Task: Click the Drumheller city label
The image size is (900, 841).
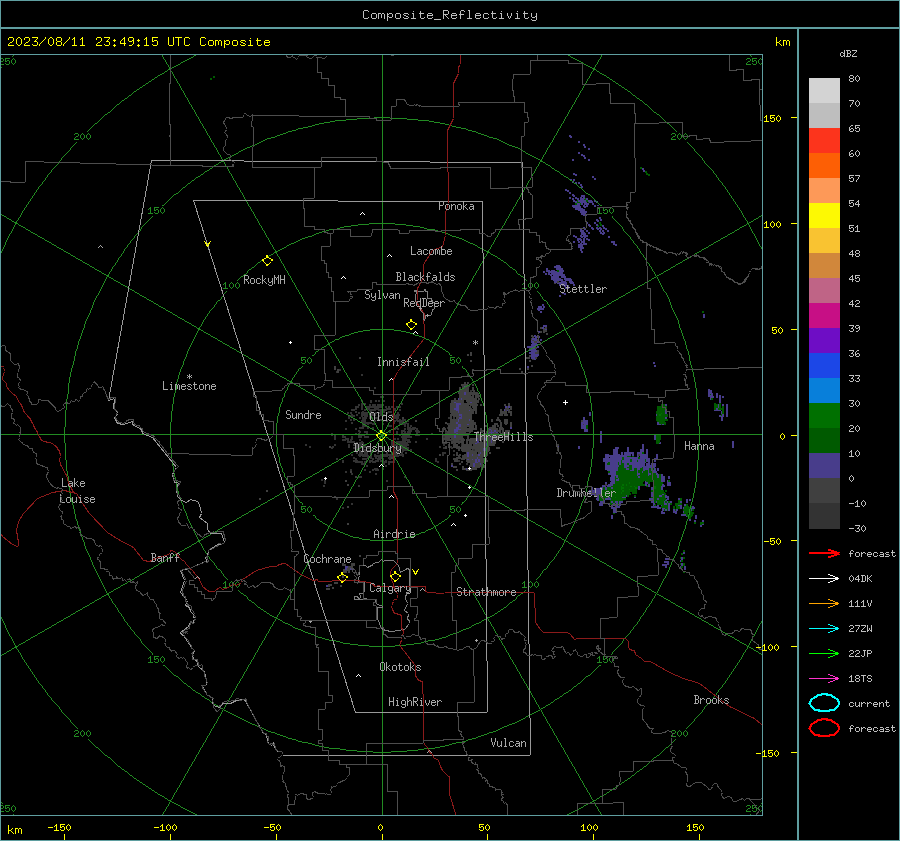Action: click(x=586, y=493)
